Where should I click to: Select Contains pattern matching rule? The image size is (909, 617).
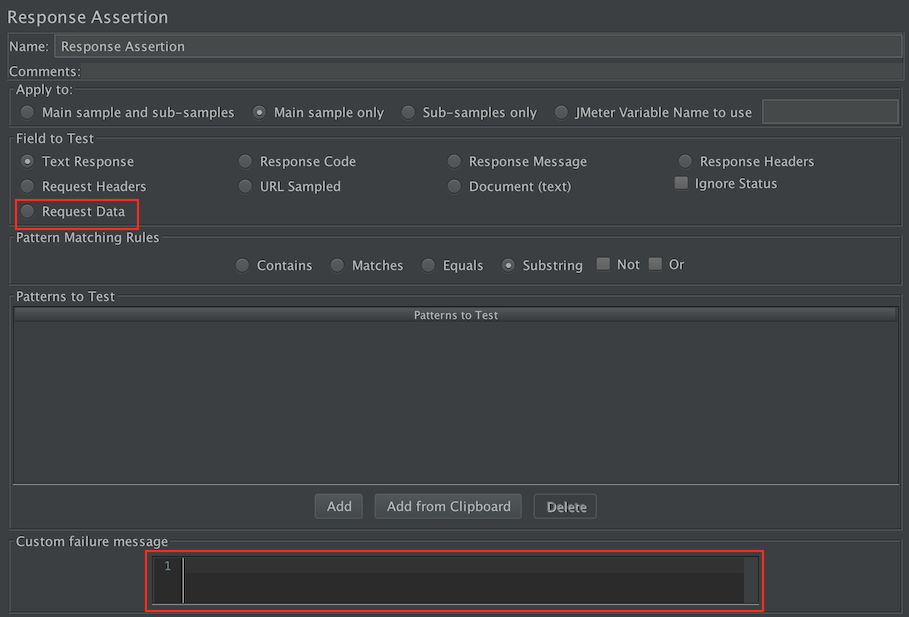click(x=243, y=266)
